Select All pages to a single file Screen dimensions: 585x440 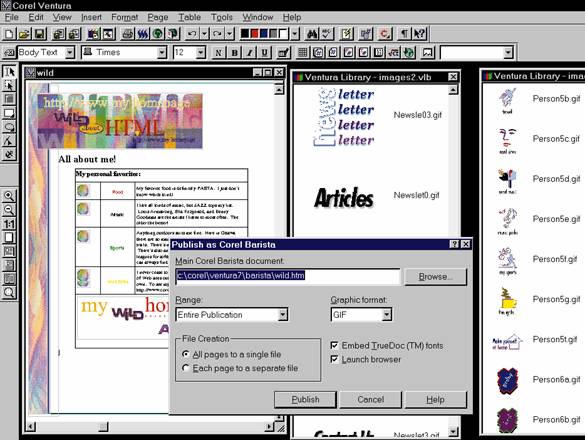[x=231, y=354]
